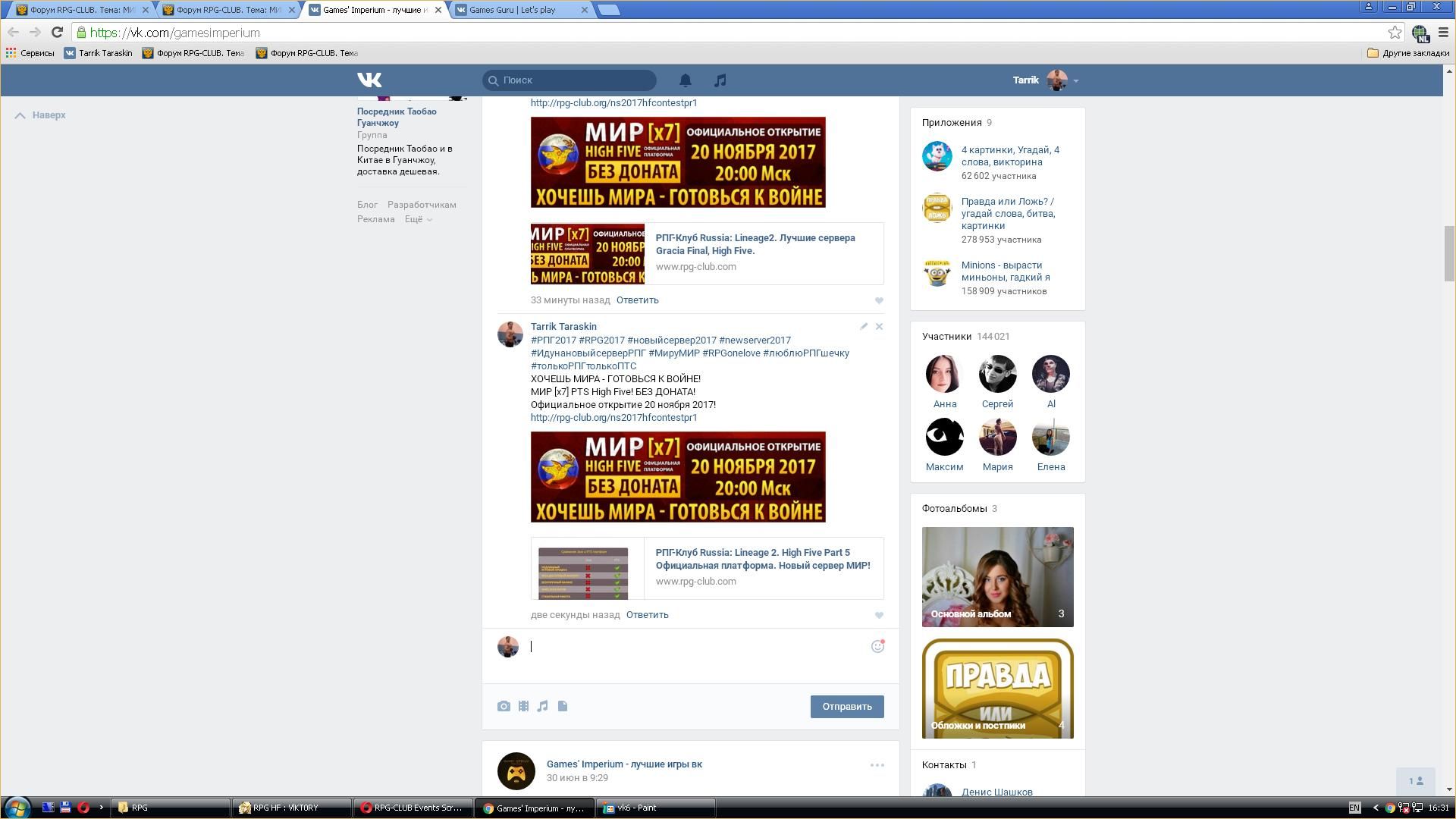Expand the Tarrik profile menu arrow
The image size is (1456, 819).
point(1076,80)
